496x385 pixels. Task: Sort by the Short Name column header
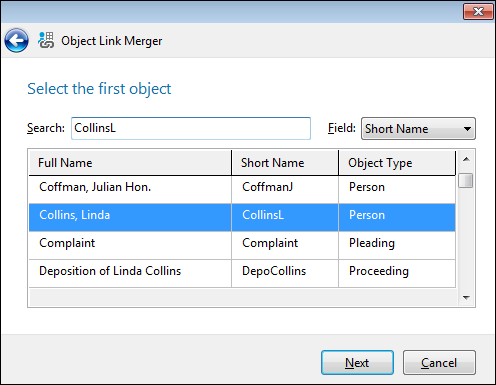(x=285, y=163)
